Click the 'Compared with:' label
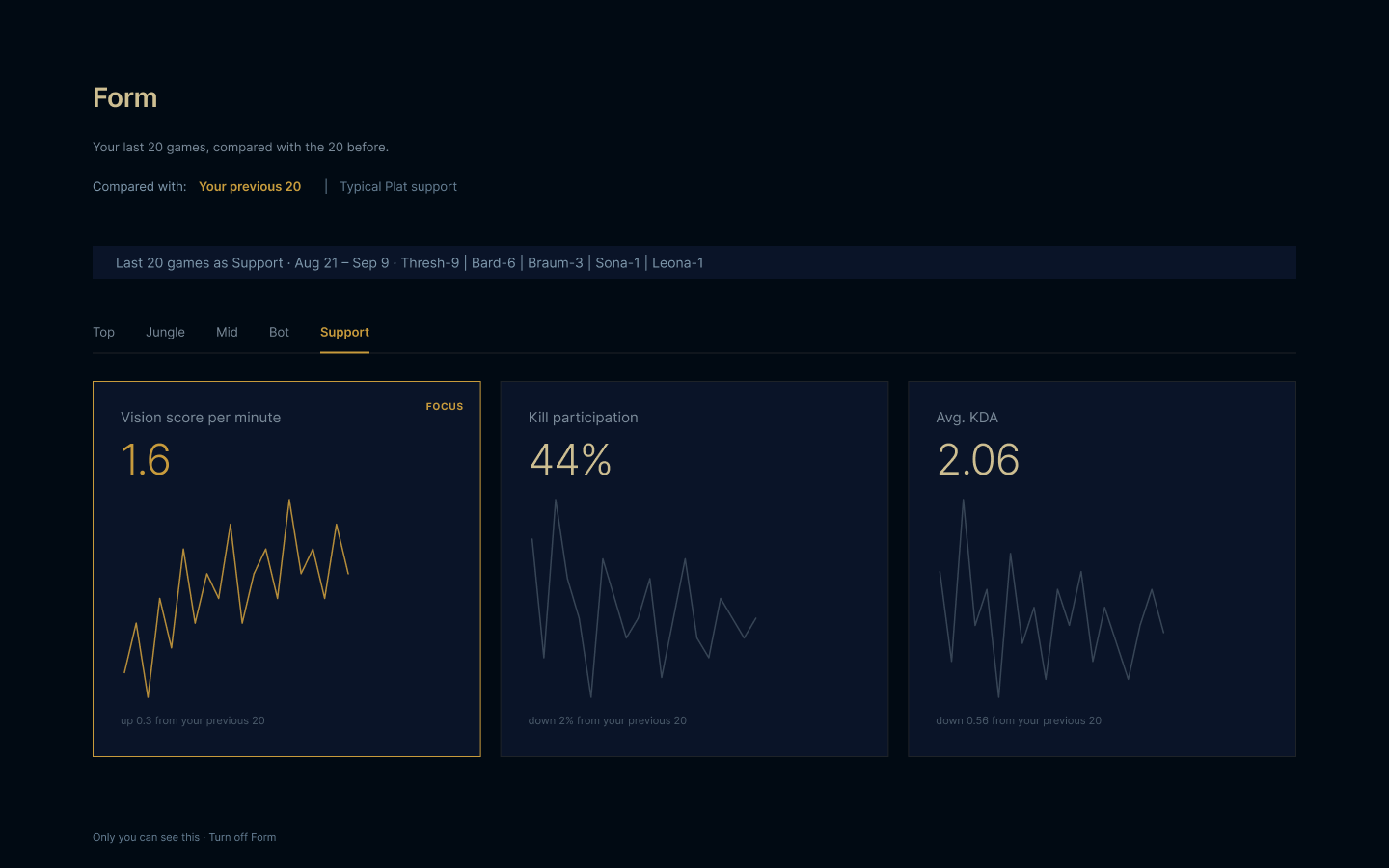The image size is (1389, 868). point(140,186)
